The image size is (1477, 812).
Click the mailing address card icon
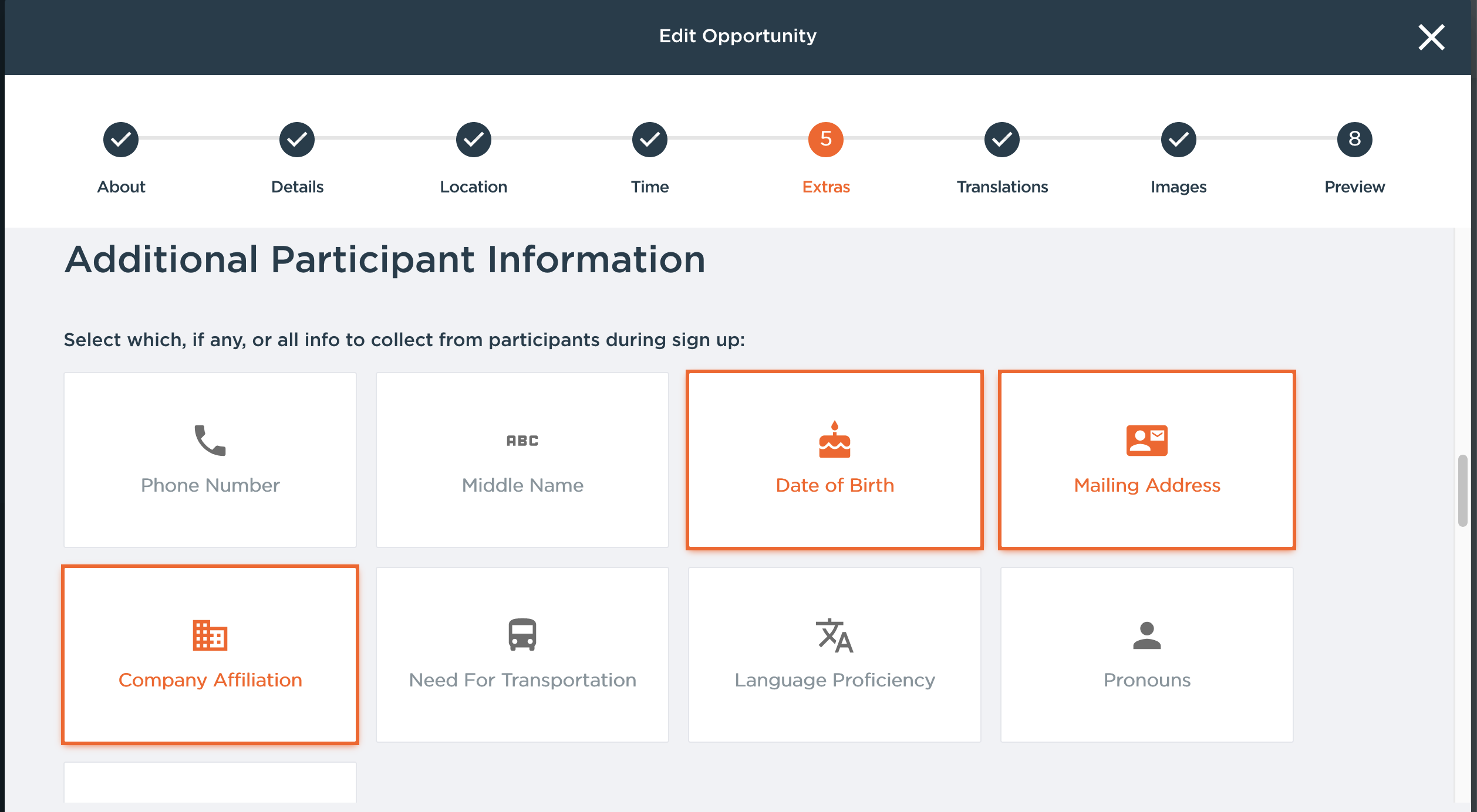tap(1146, 440)
